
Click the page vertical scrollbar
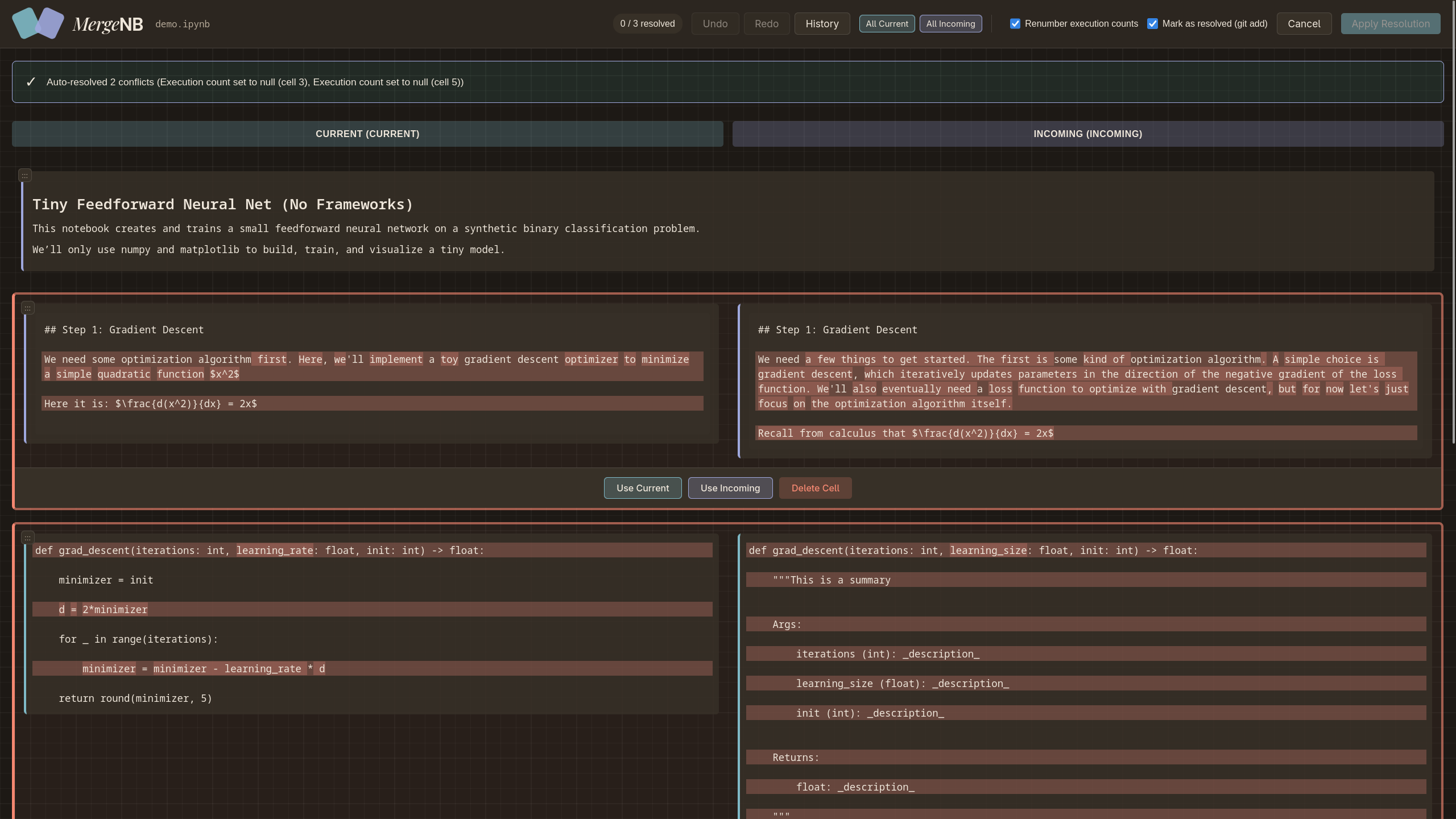tap(1453, 222)
